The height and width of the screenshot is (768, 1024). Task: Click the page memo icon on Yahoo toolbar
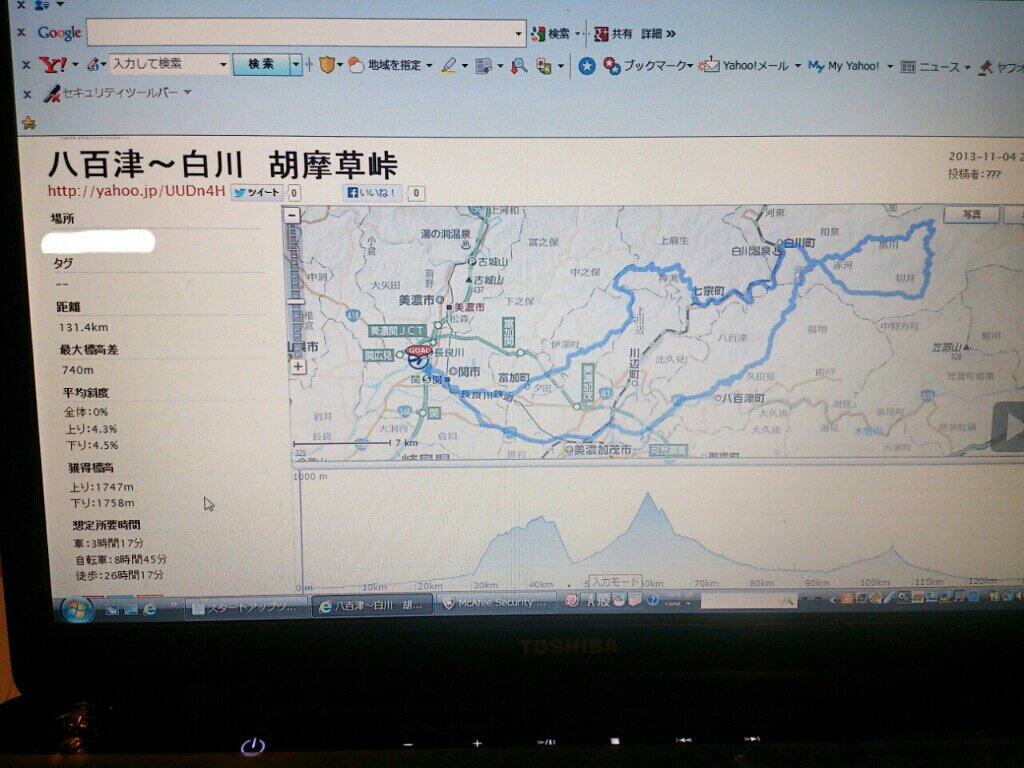point(484,65)
